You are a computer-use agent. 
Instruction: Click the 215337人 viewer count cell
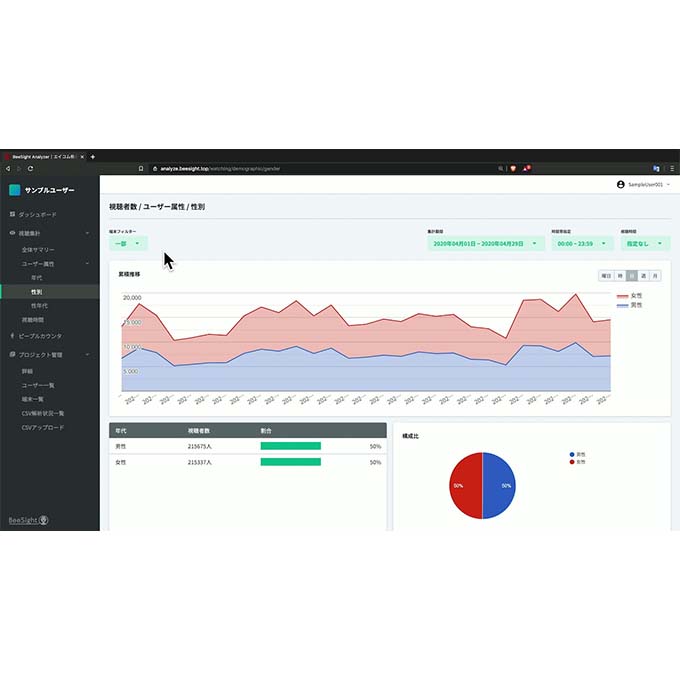click(x=199, y=462)
